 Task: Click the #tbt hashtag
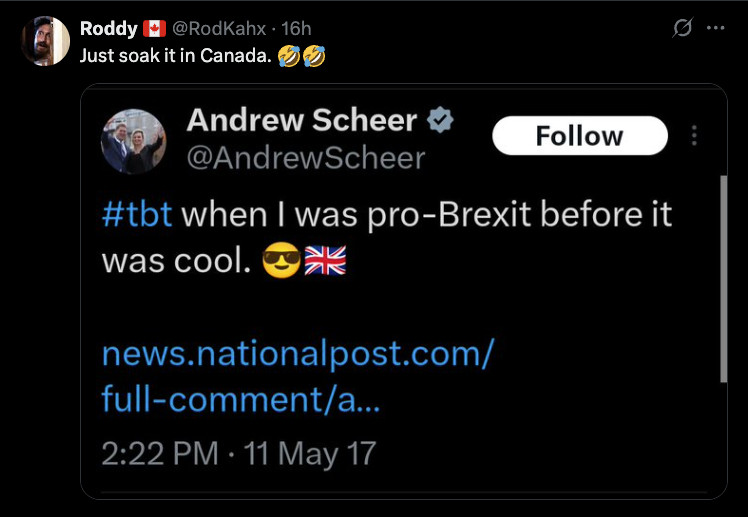[137, 215]
